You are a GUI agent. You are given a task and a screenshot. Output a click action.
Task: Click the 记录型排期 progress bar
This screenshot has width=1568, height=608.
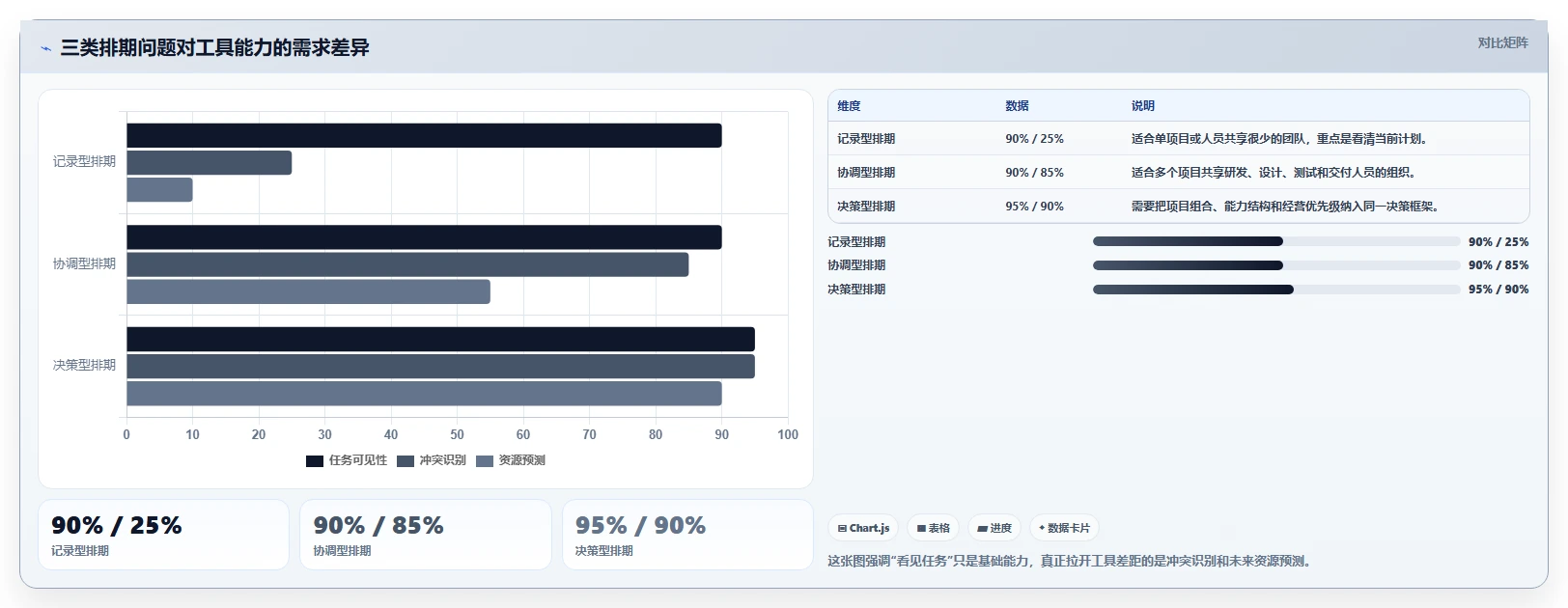1276,241
